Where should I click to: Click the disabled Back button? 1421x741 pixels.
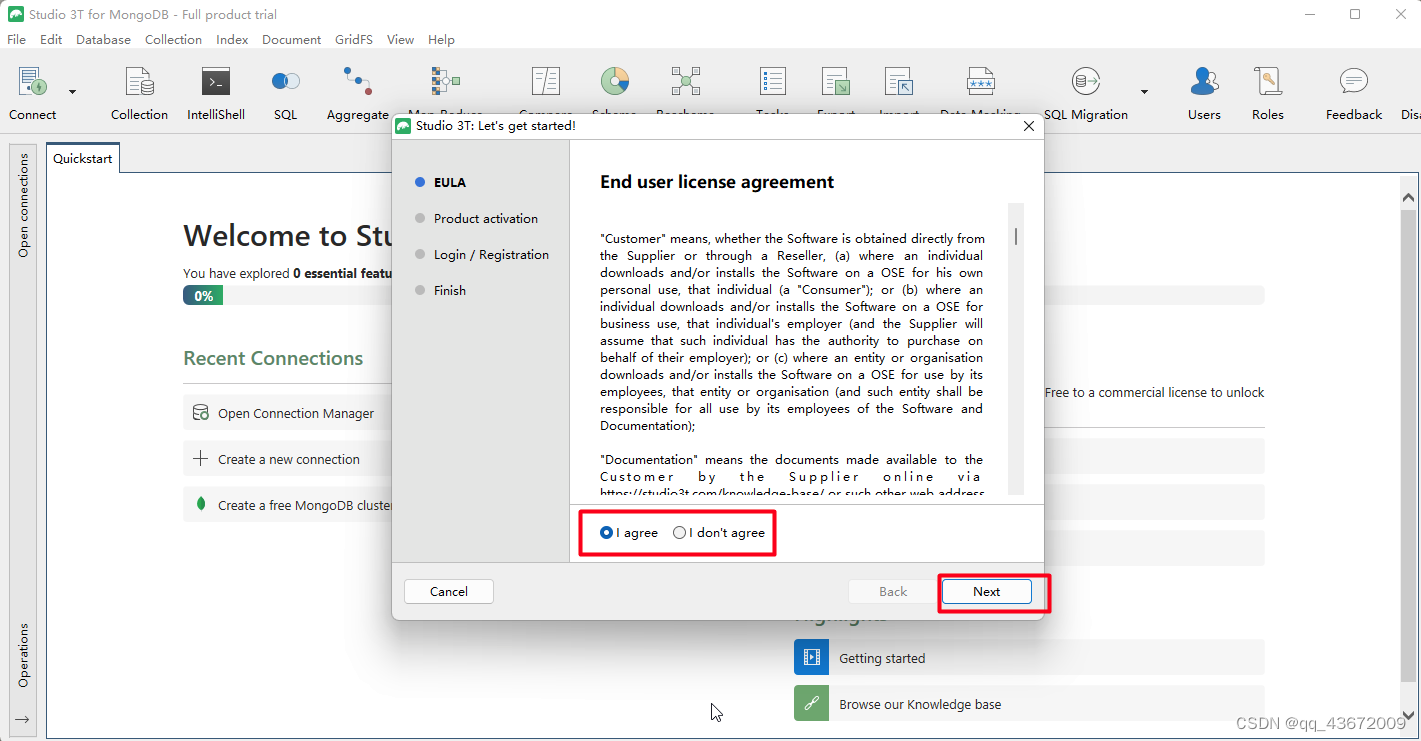pyautogui.click(x=893, y=591)
